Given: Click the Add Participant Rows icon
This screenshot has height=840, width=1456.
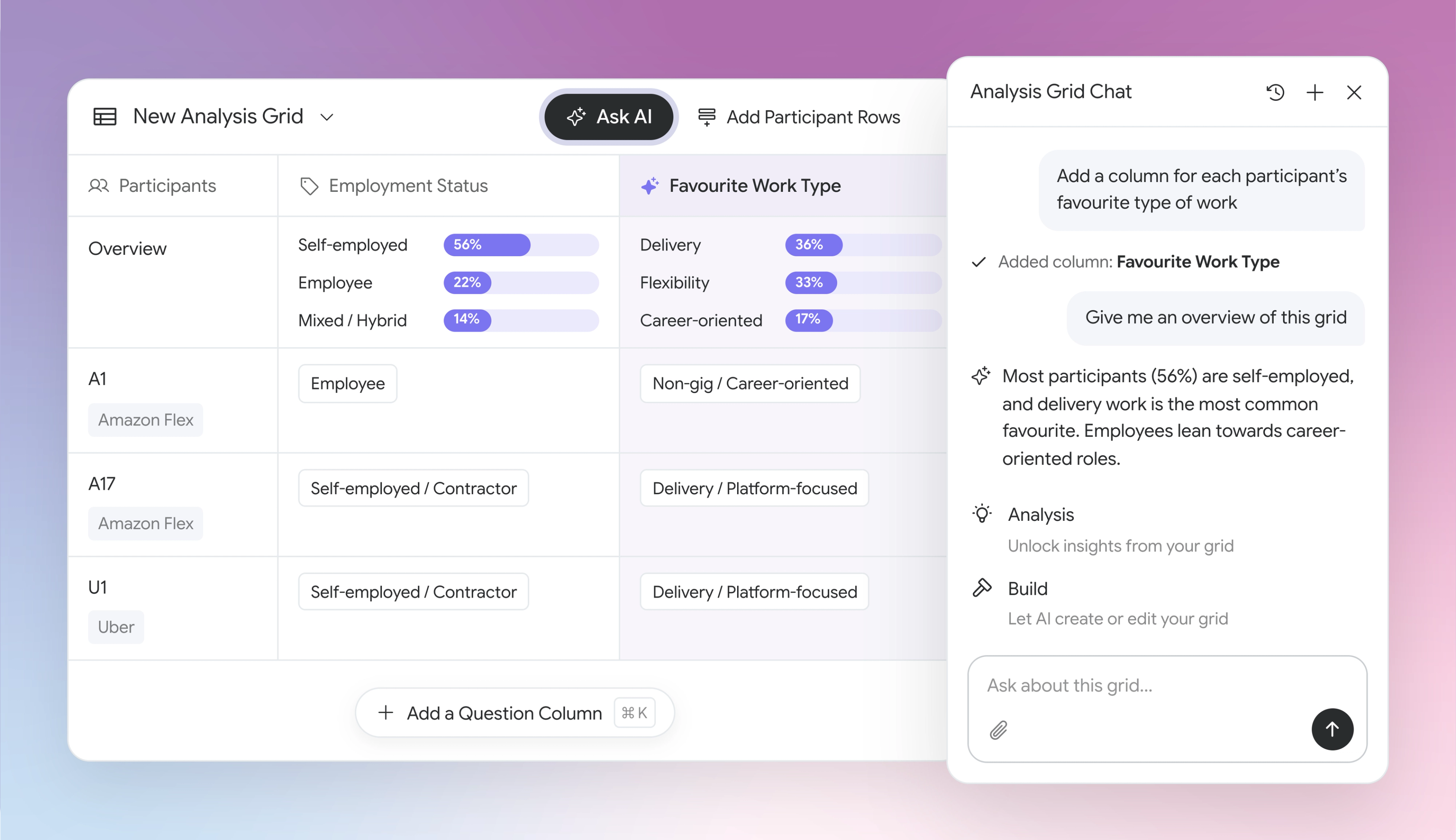Looking at the screenshot, I should (x=706, y=117).
